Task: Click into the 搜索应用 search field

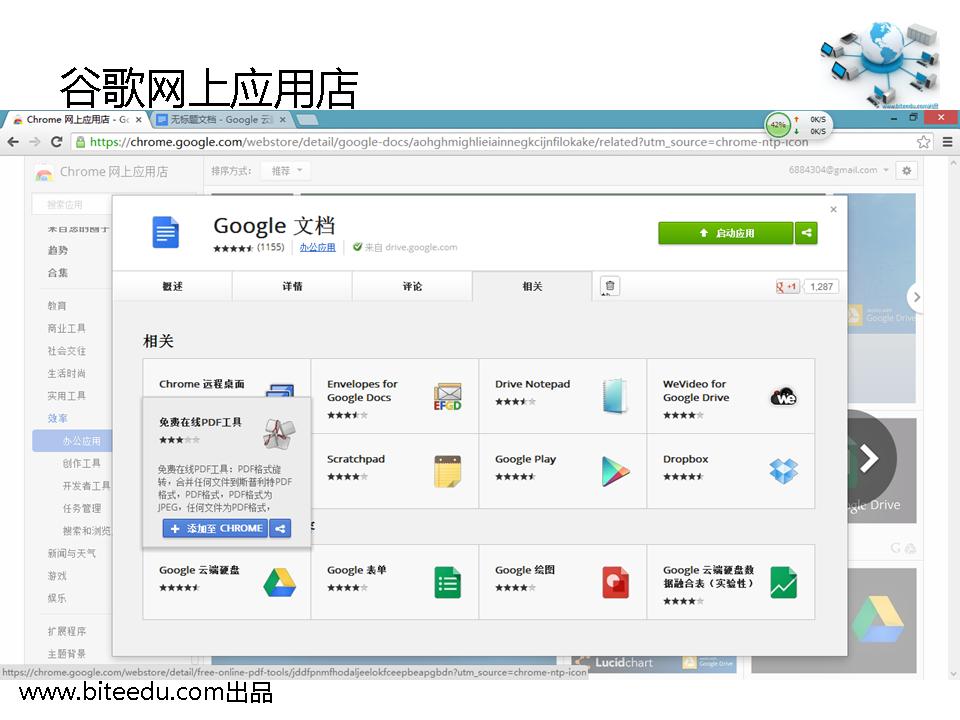Action: click(72, 204)
